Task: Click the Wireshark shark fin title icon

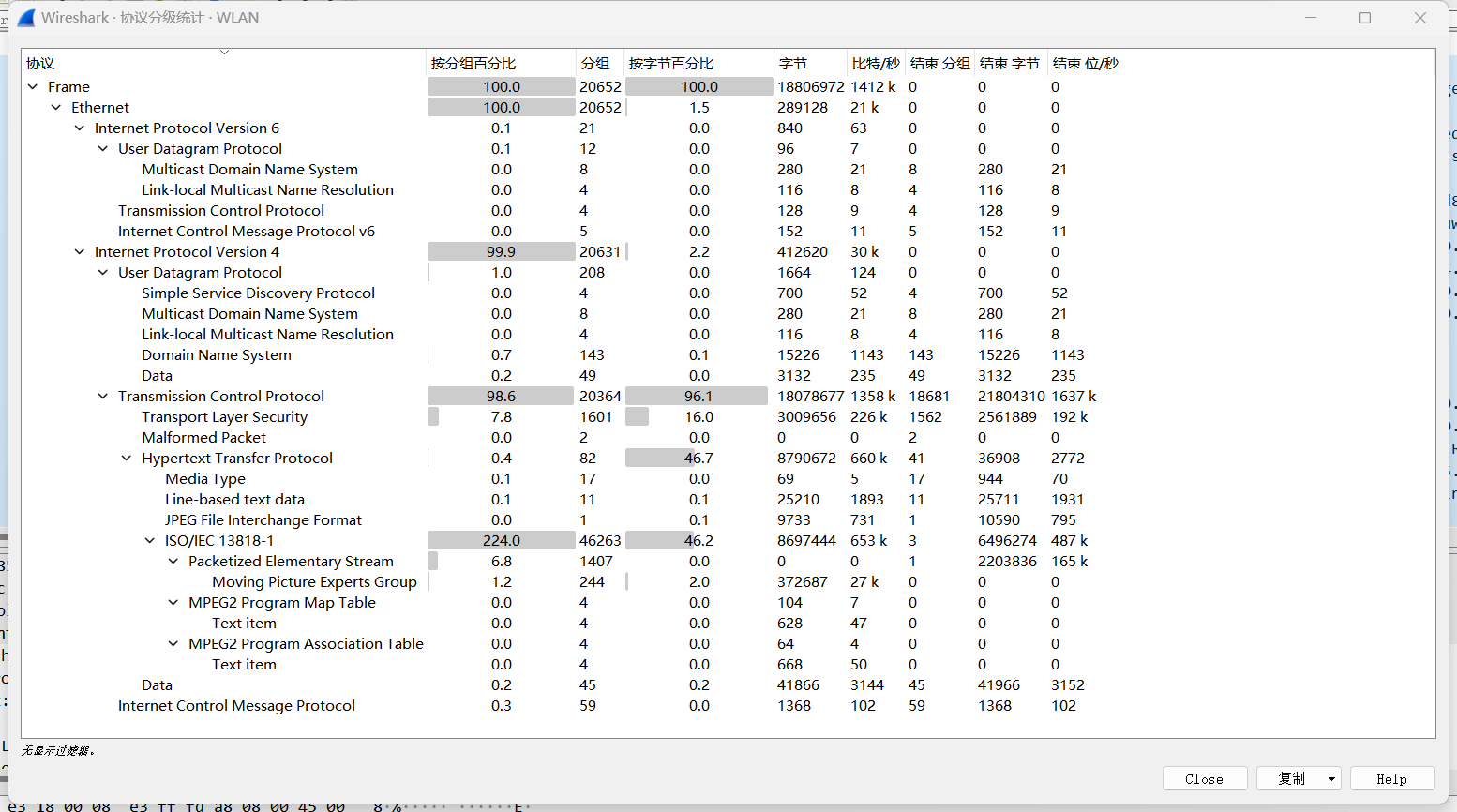Action: point(26,17)
